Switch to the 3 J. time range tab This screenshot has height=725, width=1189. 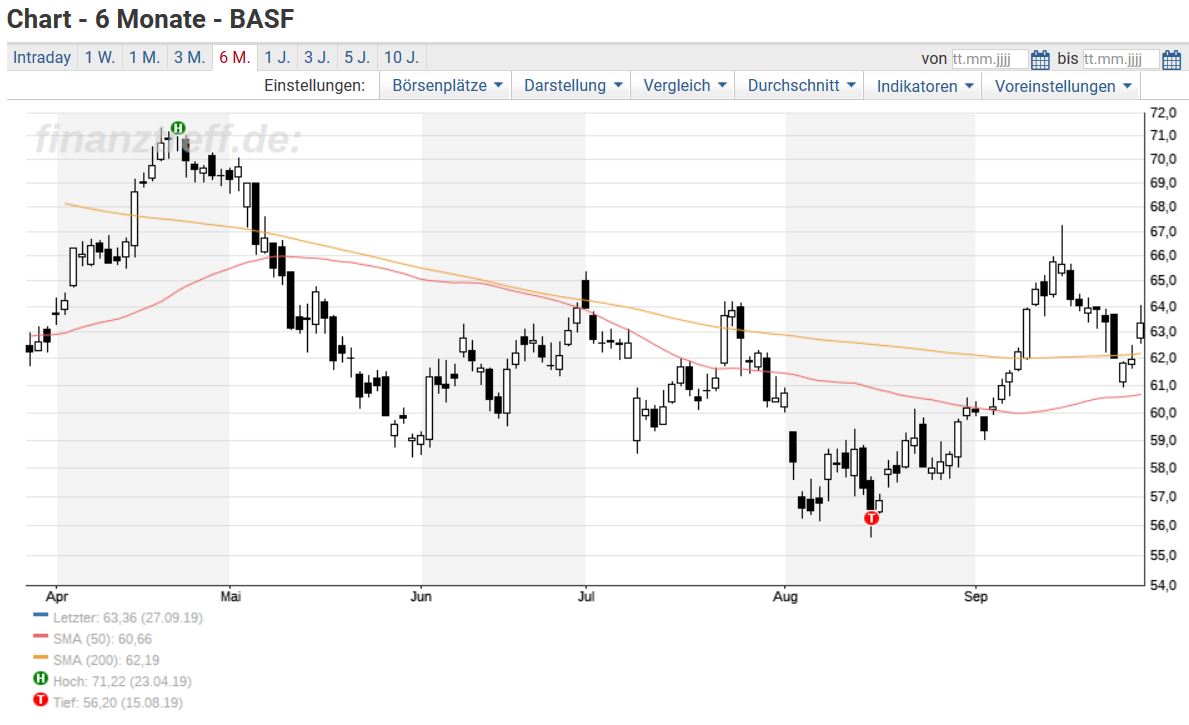coord(317,58)
